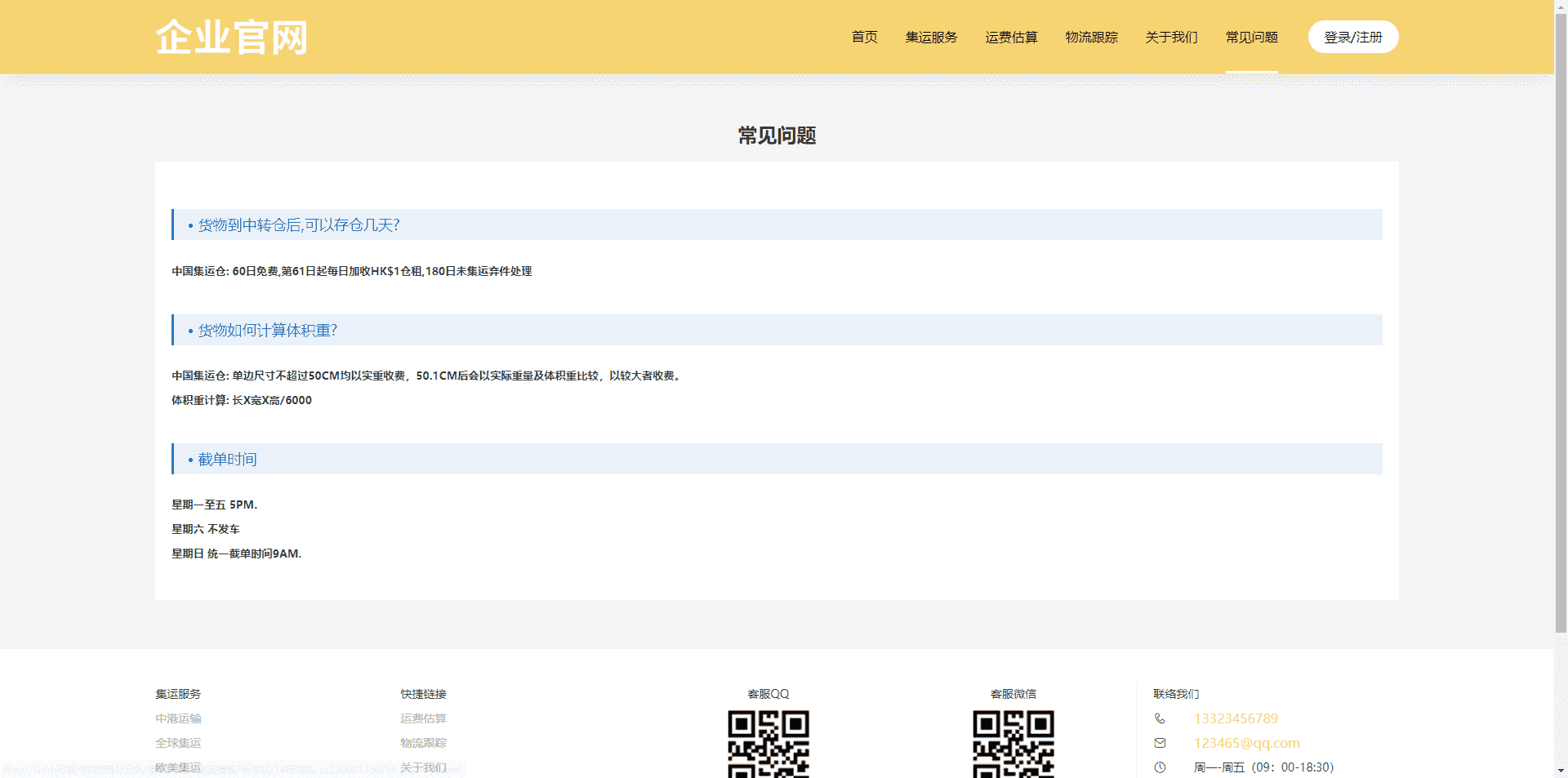1568x778 pixels.
Task: Click the line 星期日 统一截单时间9AM.
Action: click(x=237, y=553)
